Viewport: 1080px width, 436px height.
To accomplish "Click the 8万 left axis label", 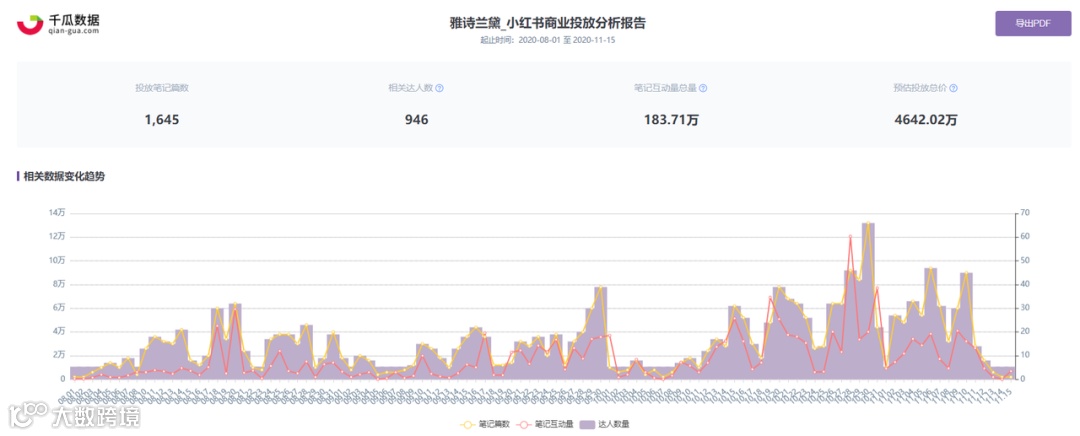I will (57, 284).
